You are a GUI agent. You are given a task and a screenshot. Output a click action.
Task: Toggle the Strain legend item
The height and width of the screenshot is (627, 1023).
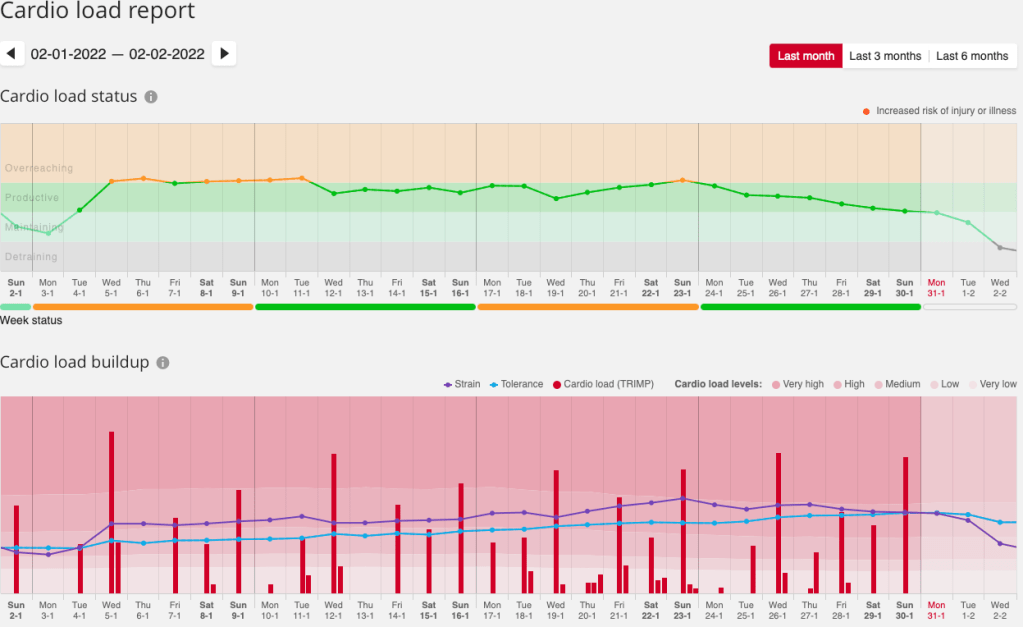pos(462,384)
